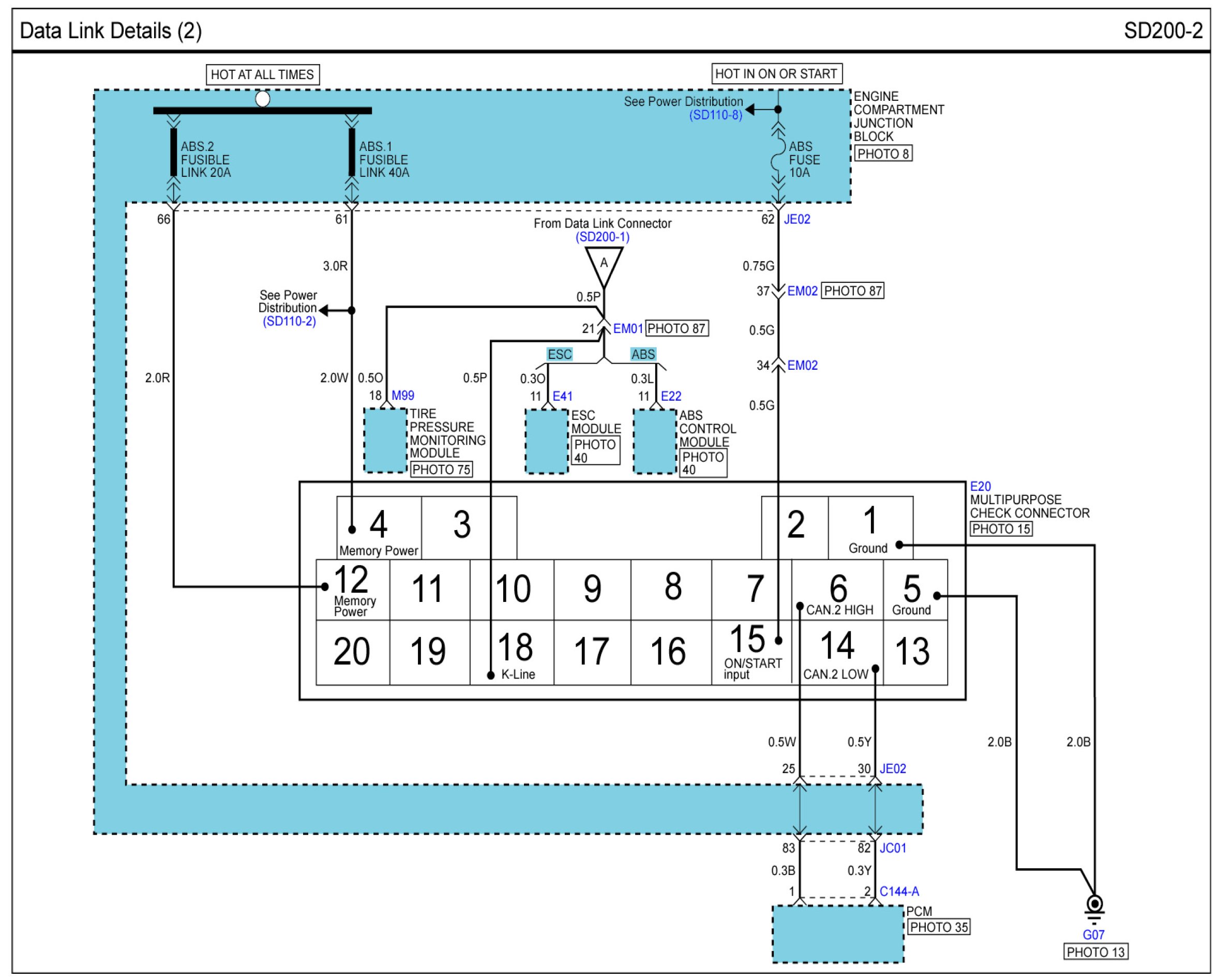The height and width of the screenshot is (980, 1218).
Task: Click the C144-A connector label
Action: [899, 892]
